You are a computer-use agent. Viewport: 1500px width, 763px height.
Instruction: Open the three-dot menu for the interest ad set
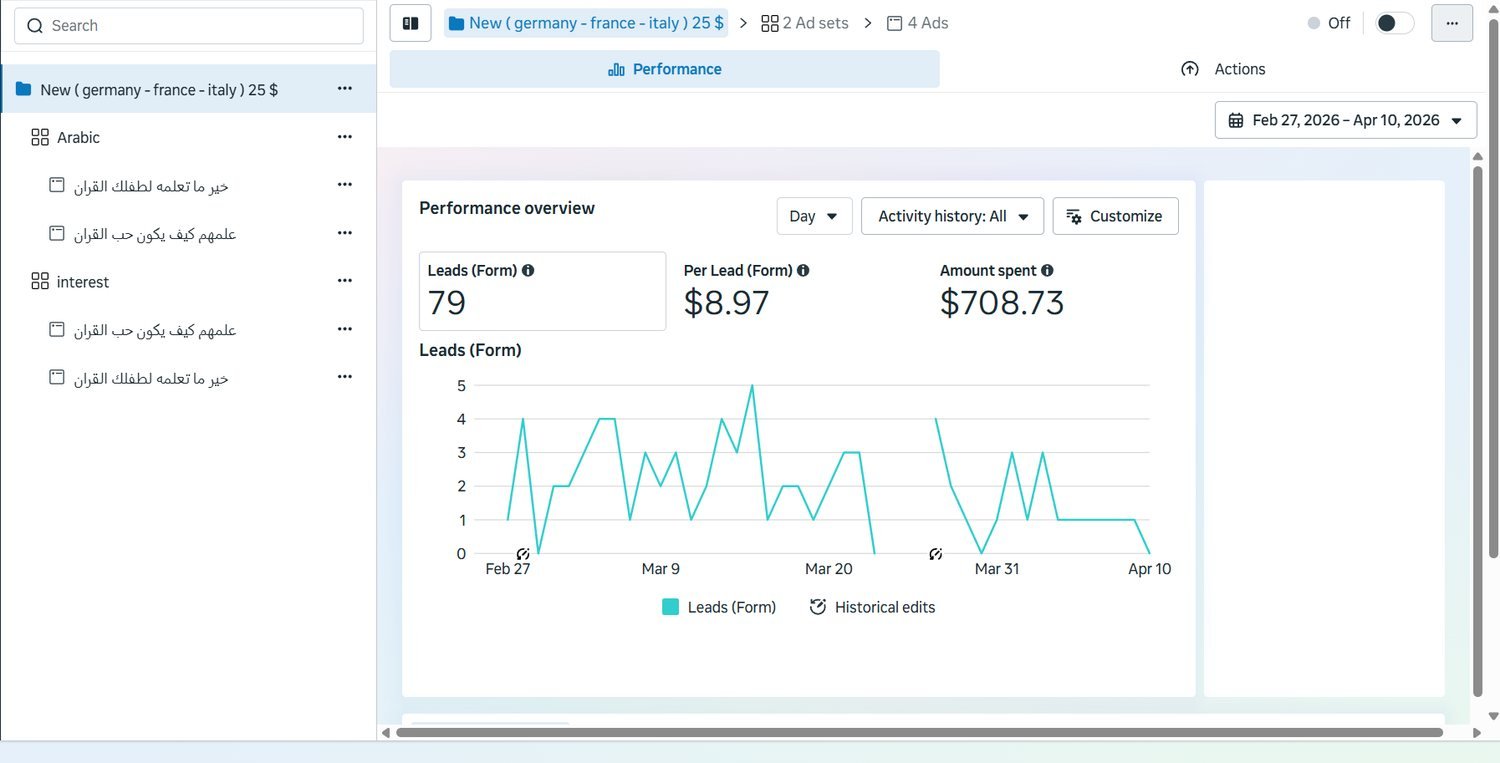click(x=345, y=281)
